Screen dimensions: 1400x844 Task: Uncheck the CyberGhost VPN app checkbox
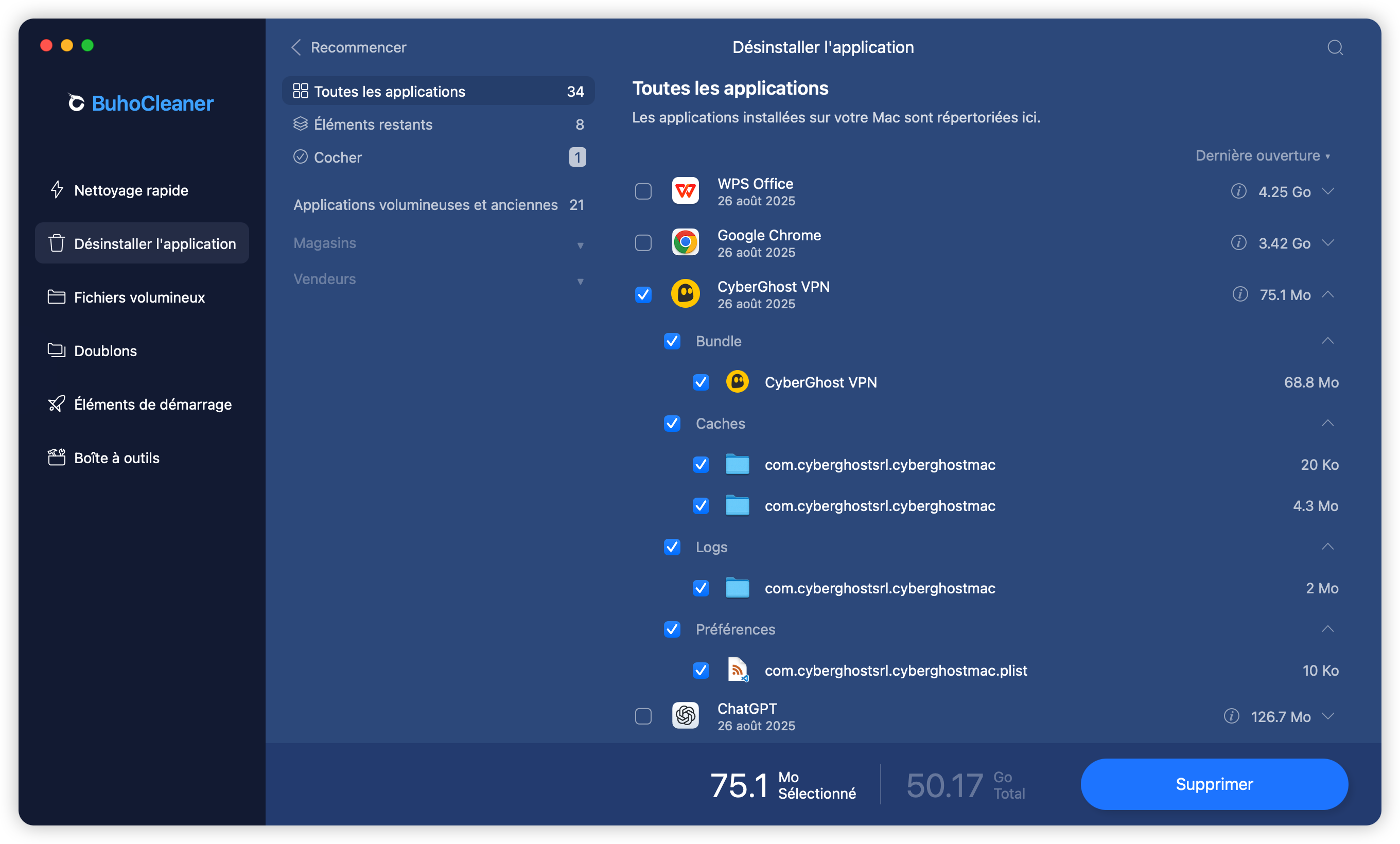coord(643,294)
